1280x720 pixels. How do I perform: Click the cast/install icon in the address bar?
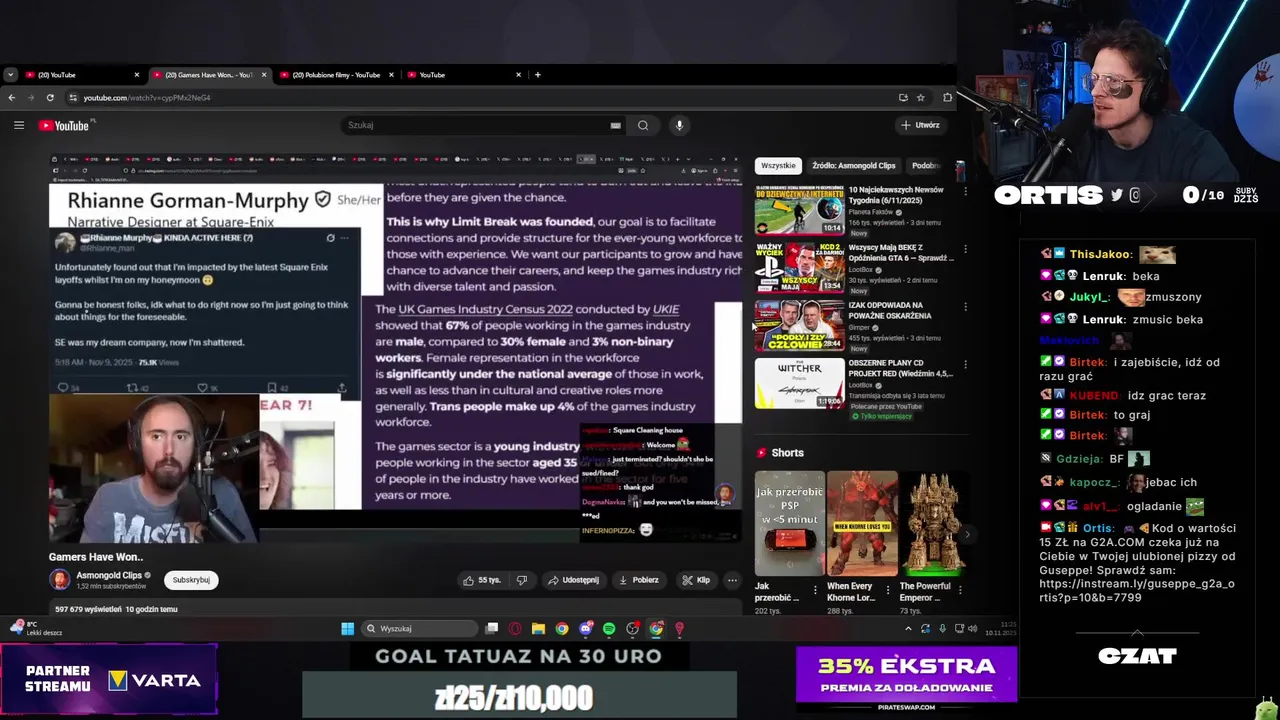click(903, 98)
